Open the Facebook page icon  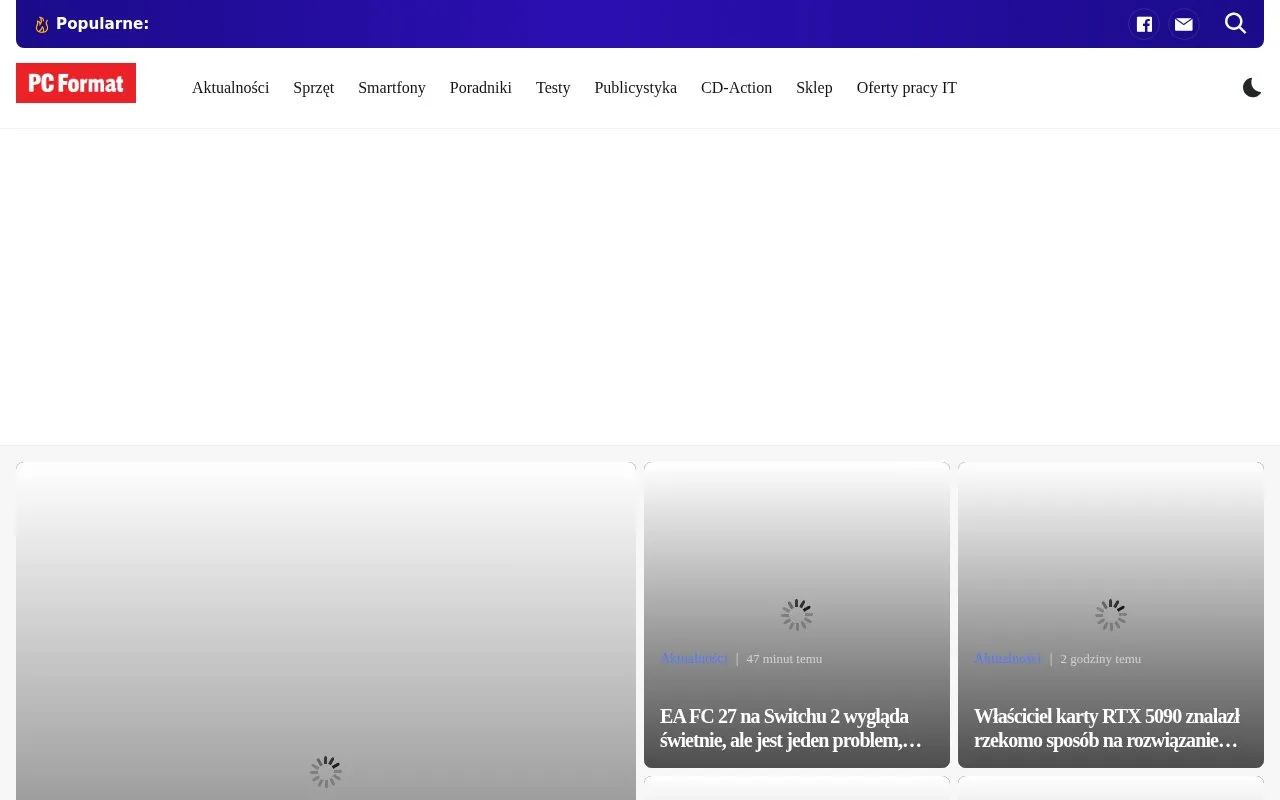[1144, 24]
